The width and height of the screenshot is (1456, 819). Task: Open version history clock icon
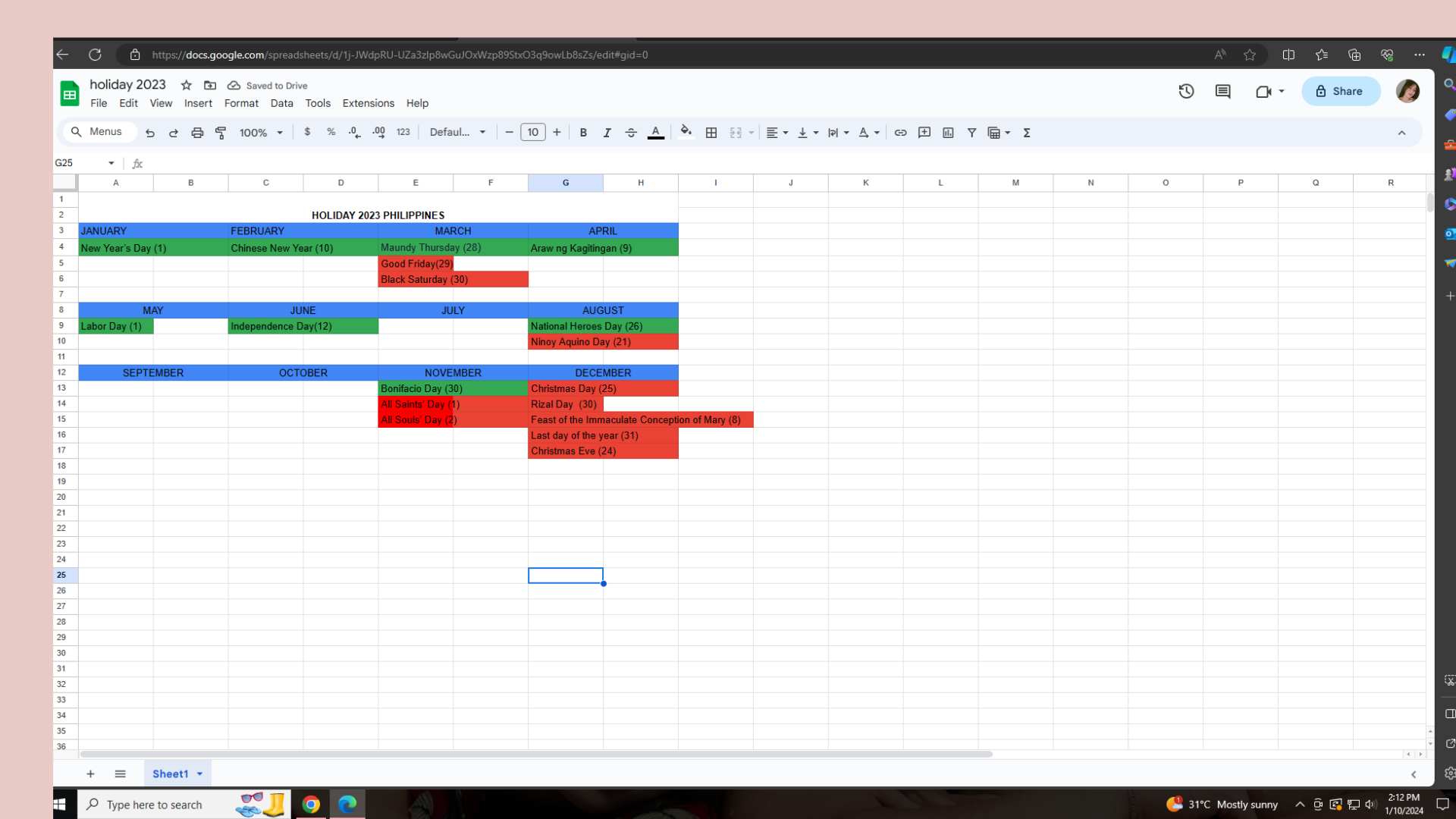tap(1186, 91)
